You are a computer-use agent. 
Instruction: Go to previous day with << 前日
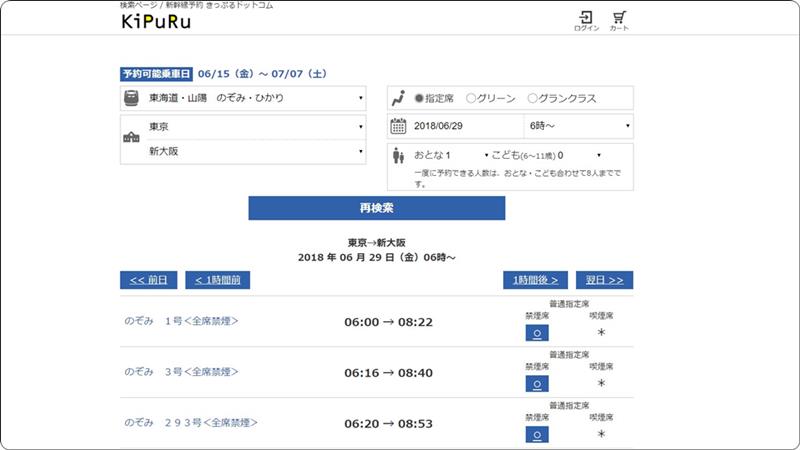[x=148, y=280]
